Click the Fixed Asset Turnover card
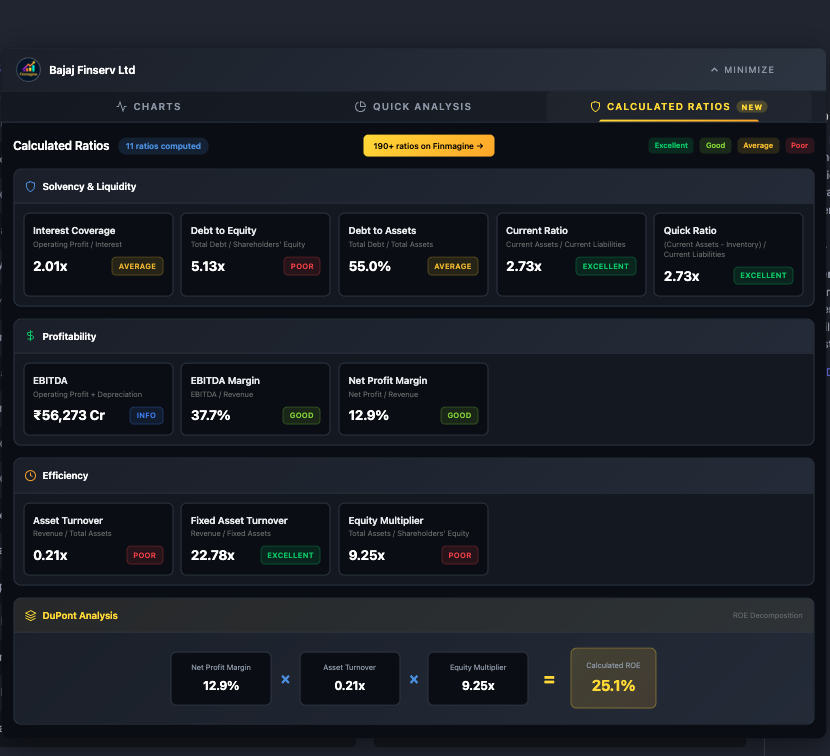The image size is (830, 756). coord(255,539)
